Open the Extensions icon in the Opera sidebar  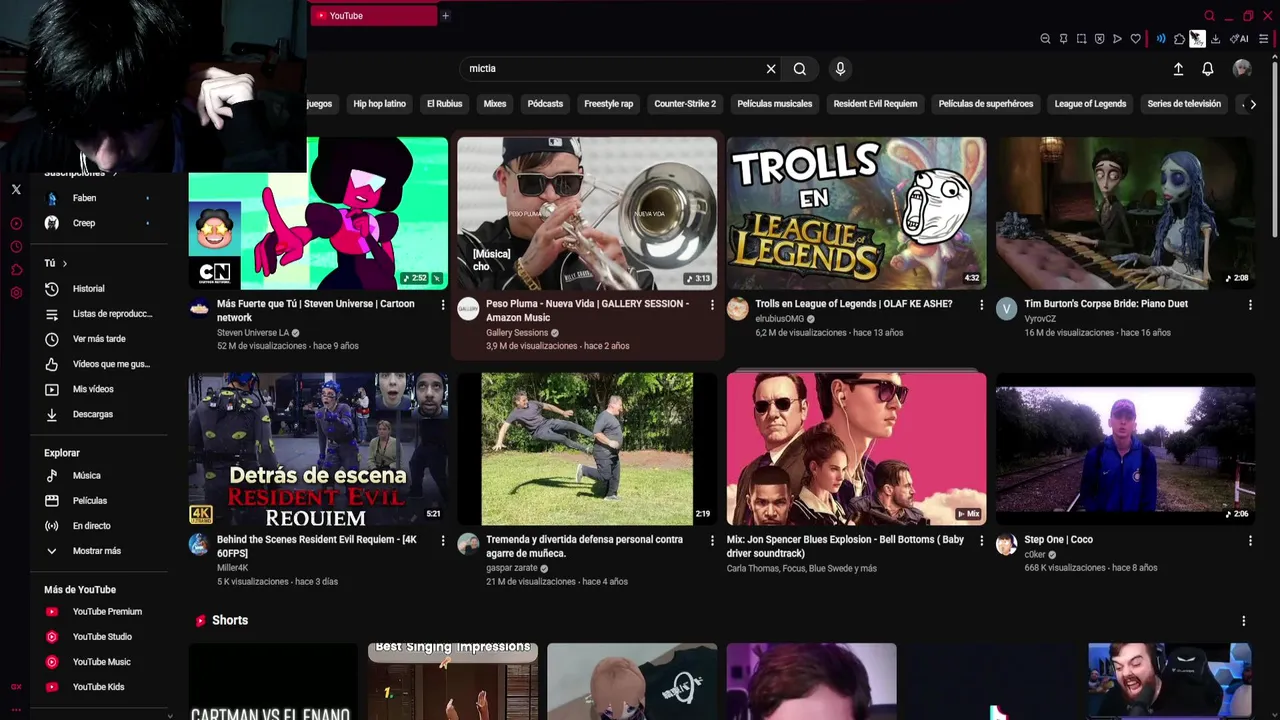click(16, 270)
